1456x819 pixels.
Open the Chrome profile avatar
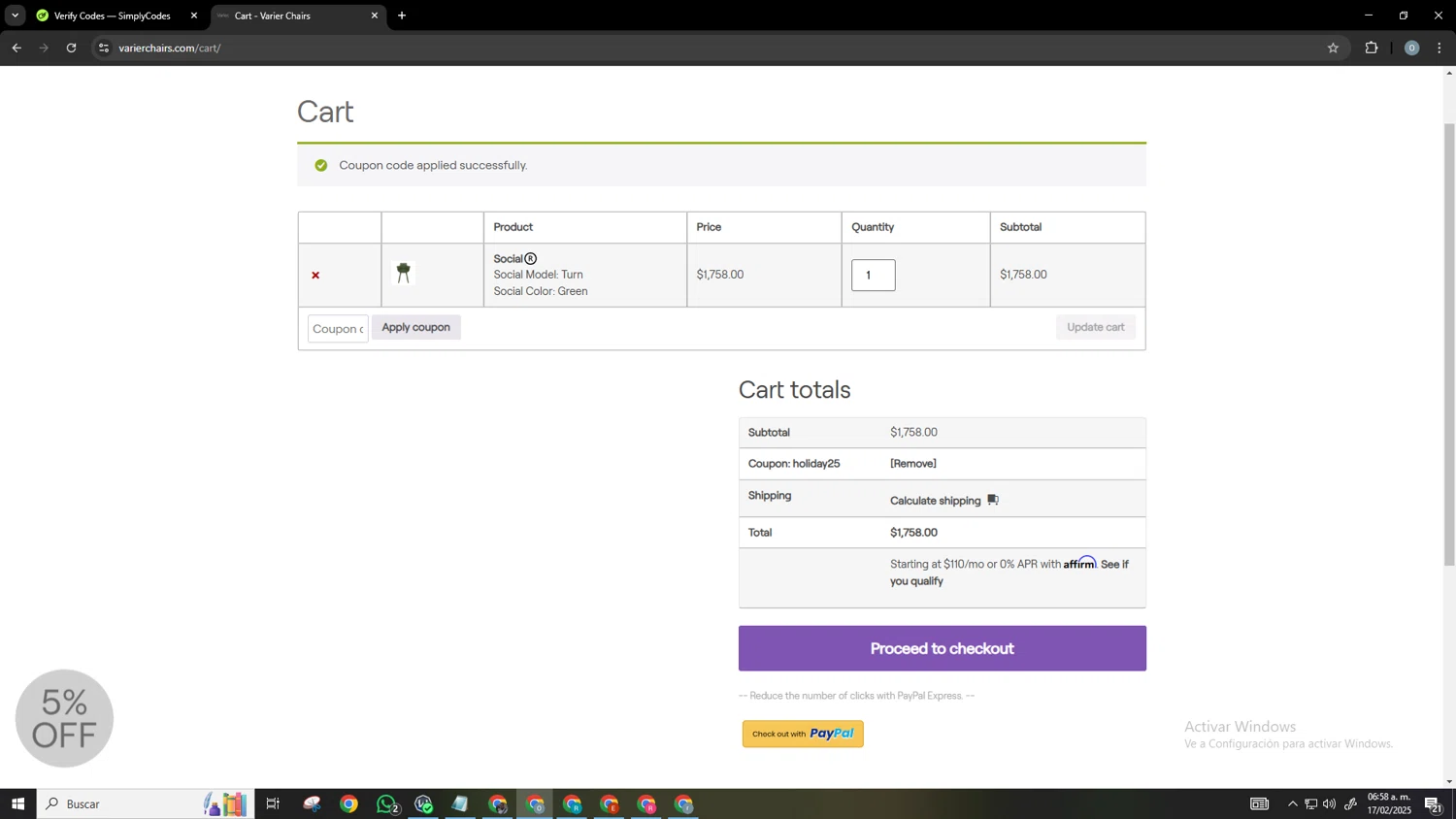pyautogui.click(x=1411, y=48)
